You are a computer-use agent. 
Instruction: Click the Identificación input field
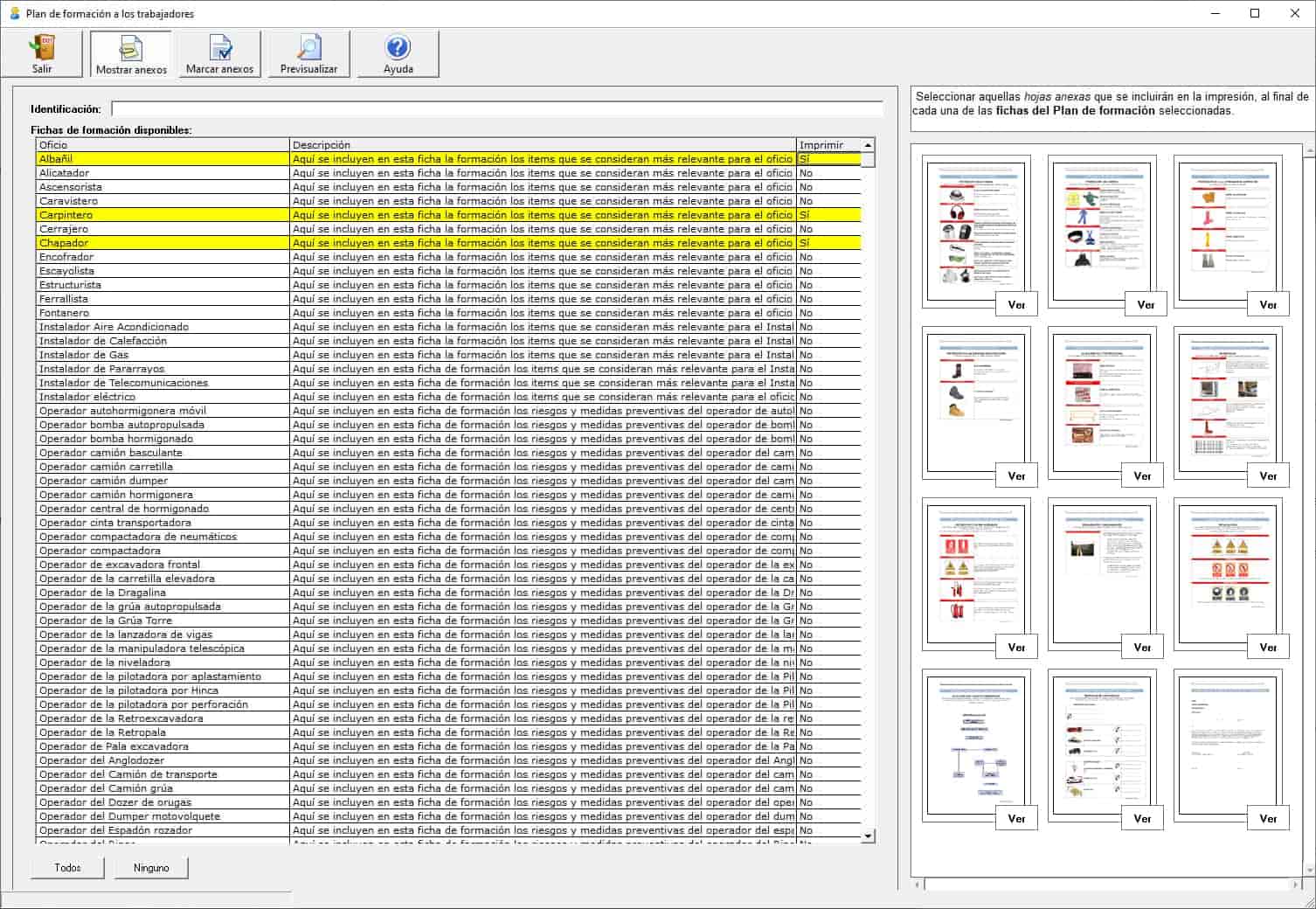tap(497, 109)
